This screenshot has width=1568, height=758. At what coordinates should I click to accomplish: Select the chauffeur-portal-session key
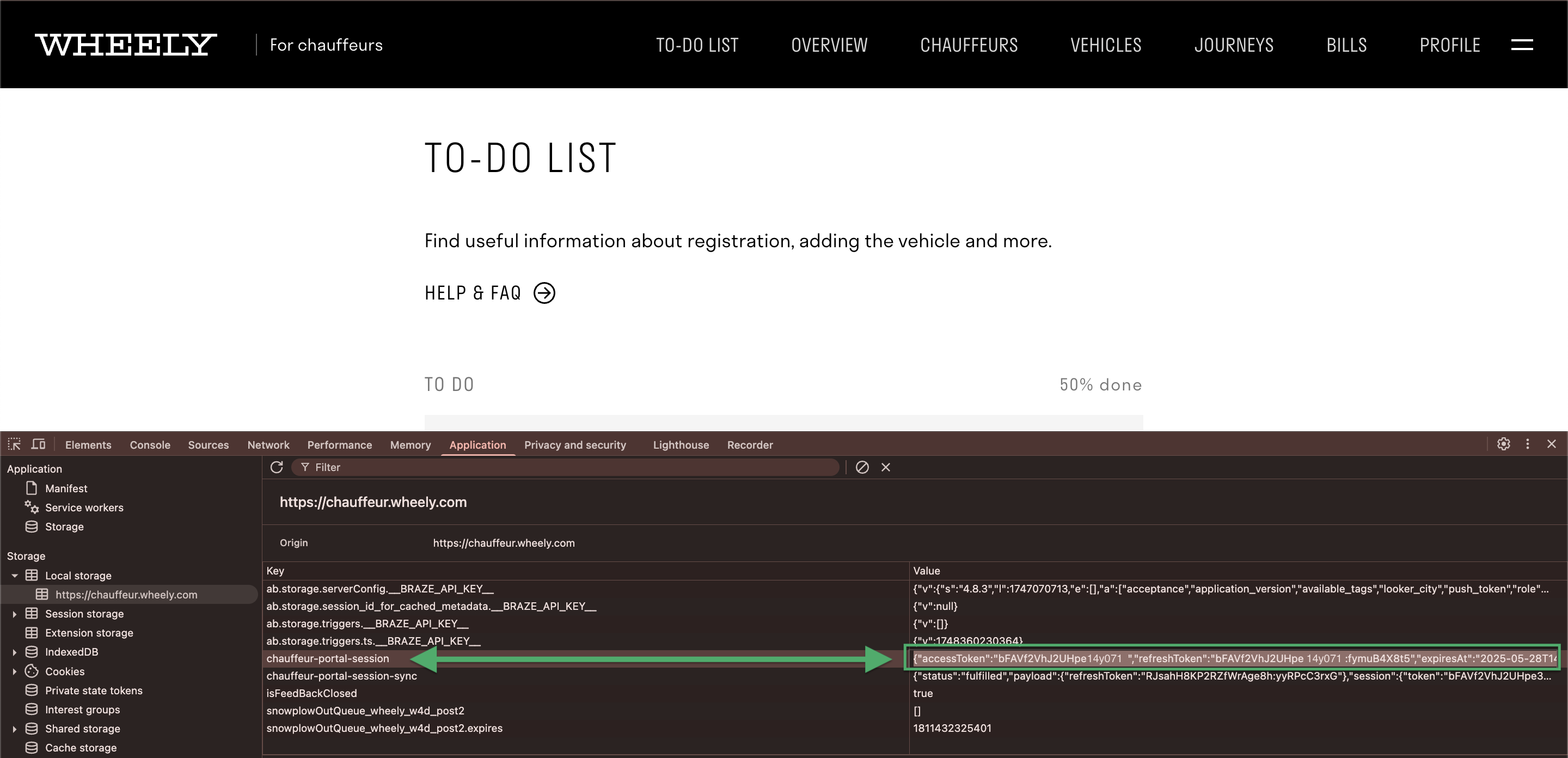[327, 658]
